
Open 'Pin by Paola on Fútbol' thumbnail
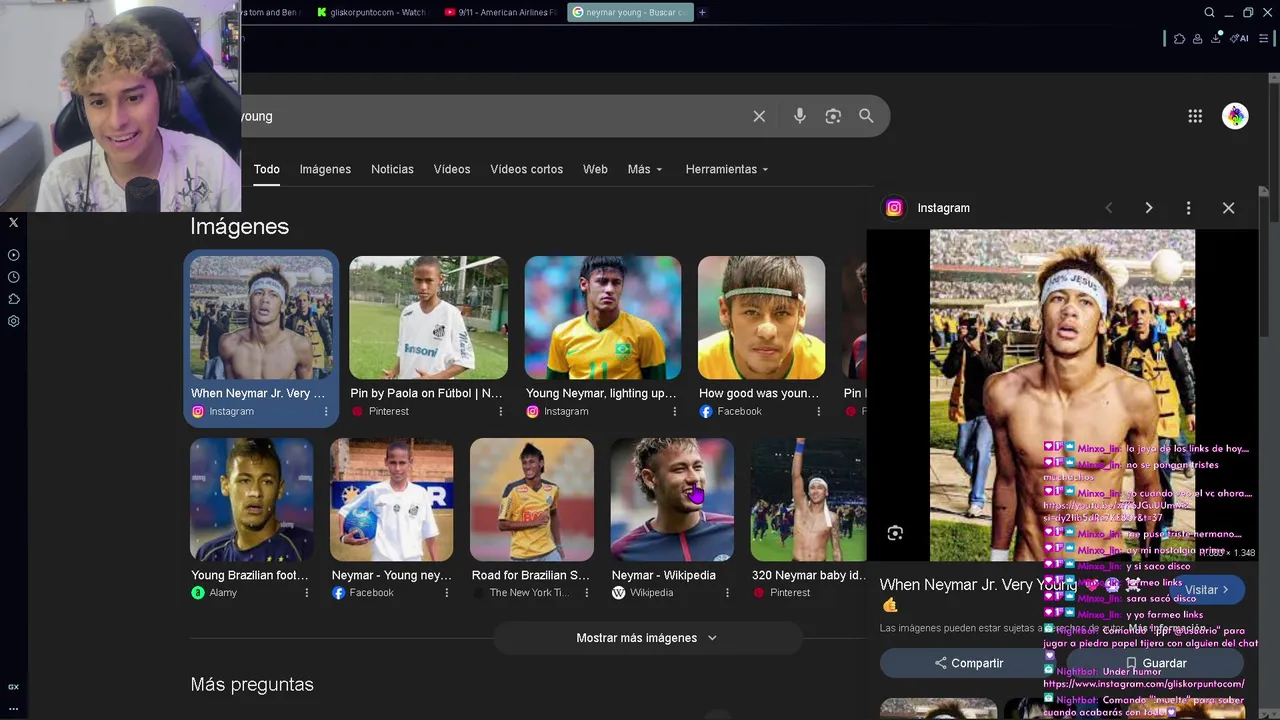click(428, 317)
